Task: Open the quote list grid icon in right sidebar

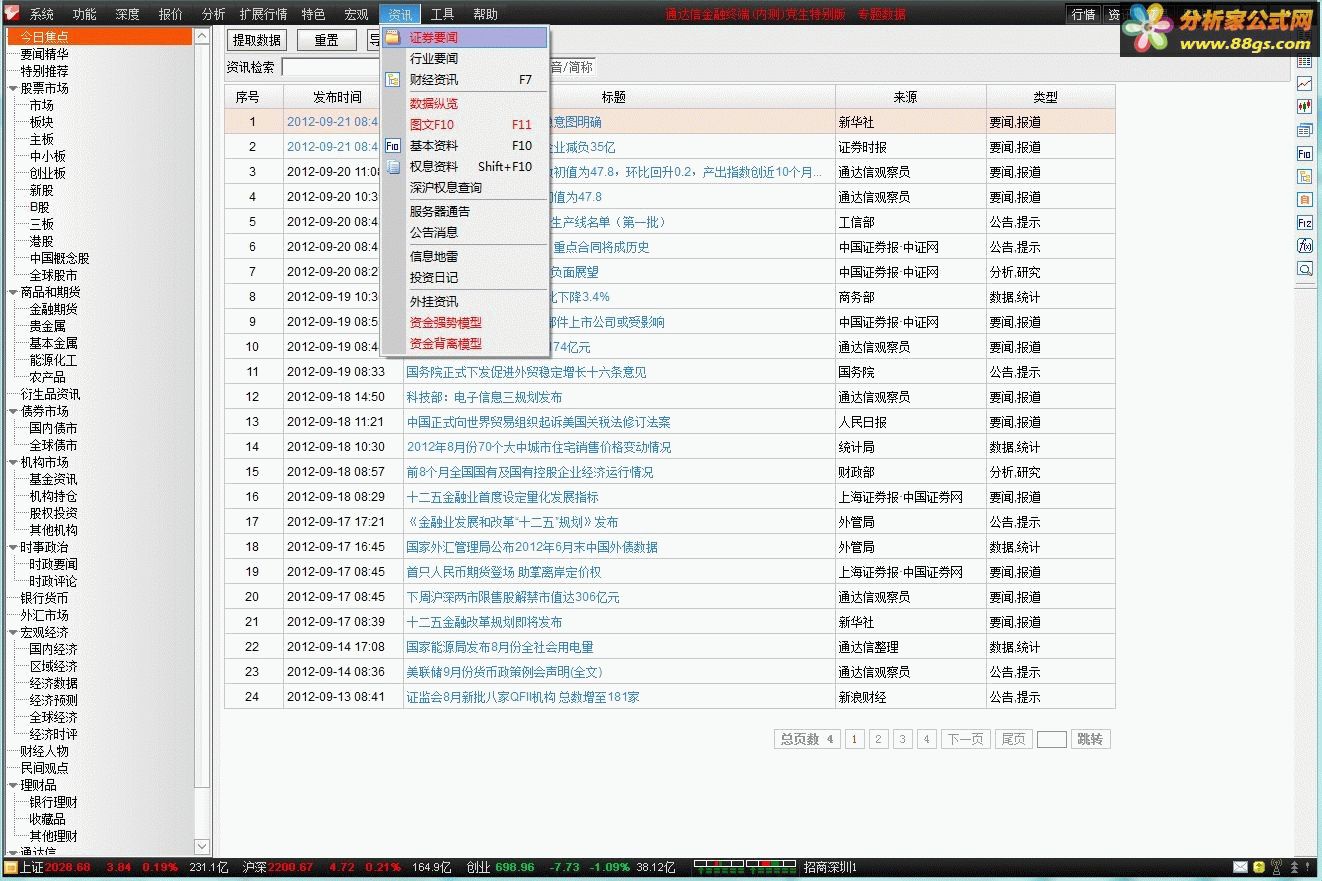Action: pos(1304,62)
